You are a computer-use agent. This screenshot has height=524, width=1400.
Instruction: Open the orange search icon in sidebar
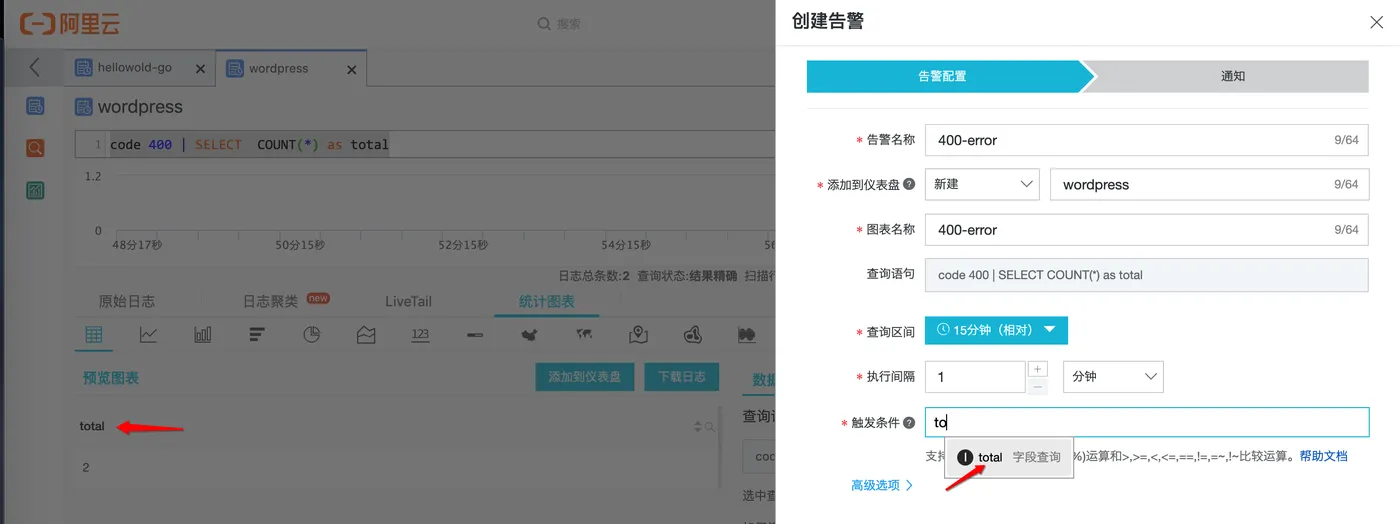click(35, 148)
